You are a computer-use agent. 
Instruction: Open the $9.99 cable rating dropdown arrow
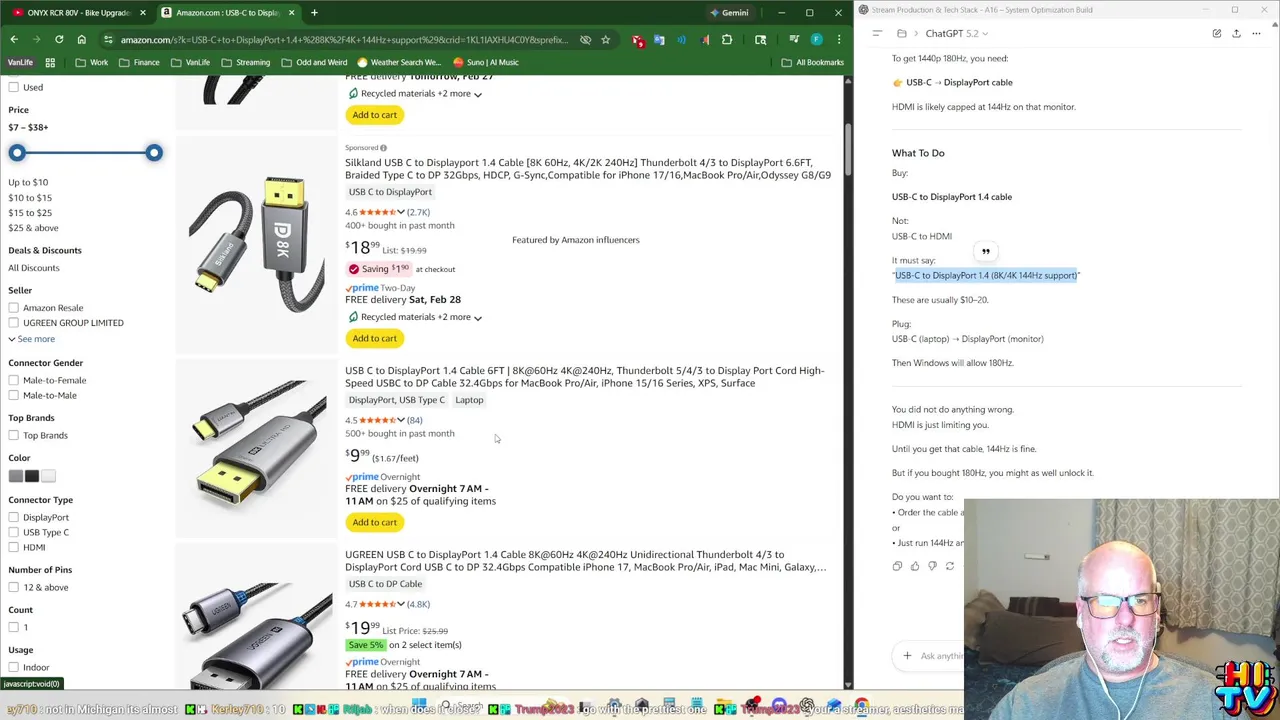point(401,420)
